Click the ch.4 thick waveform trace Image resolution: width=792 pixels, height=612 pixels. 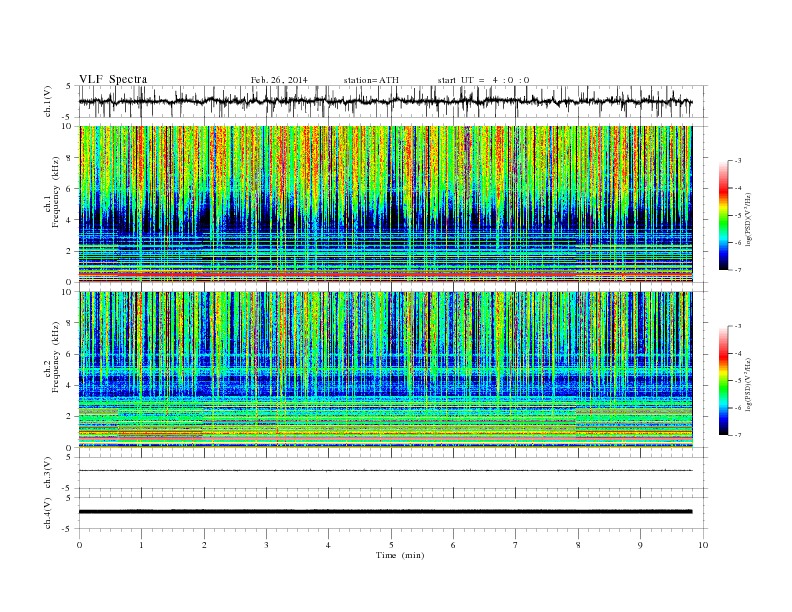click(385, 512)
